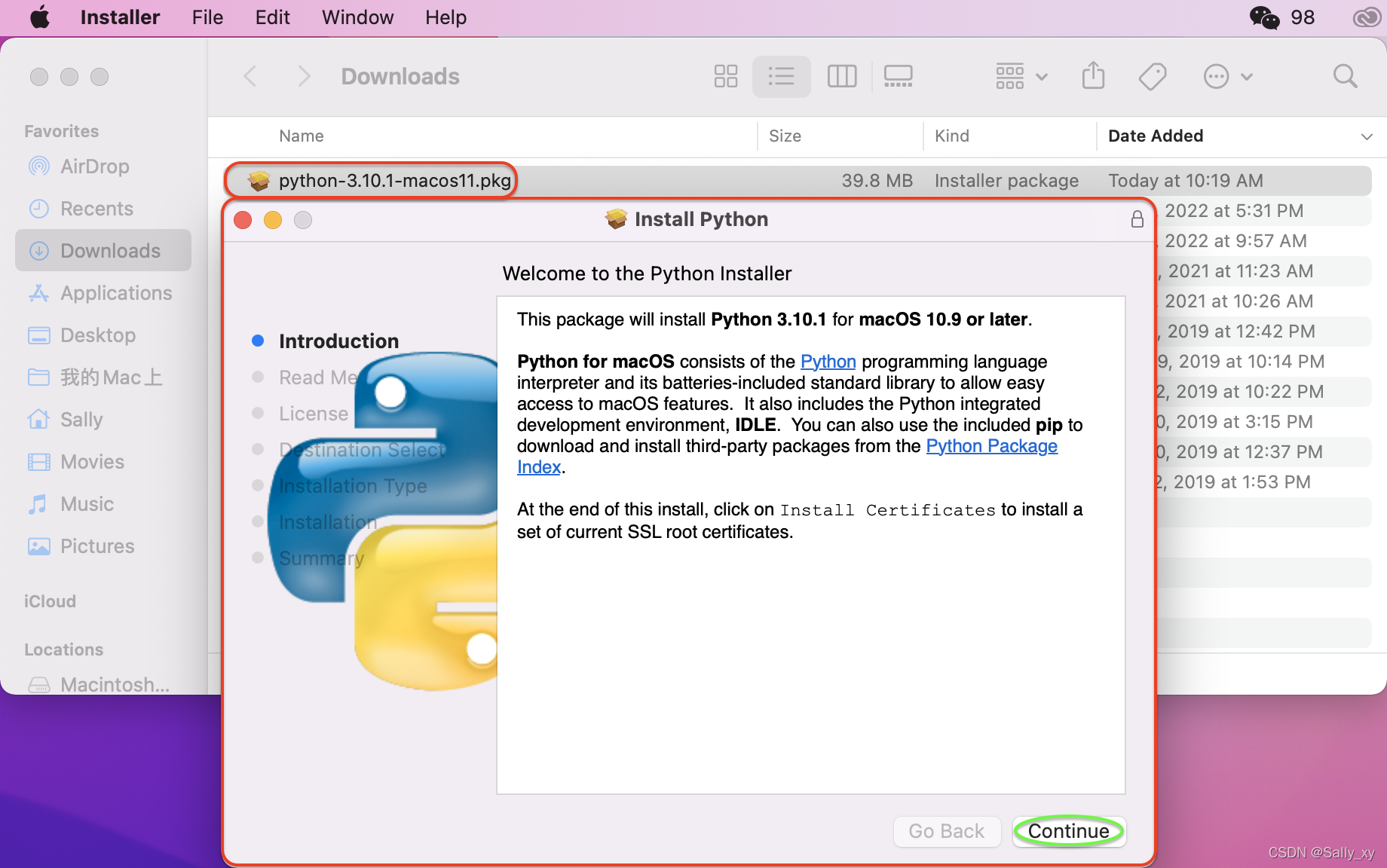The height and width of the screenshot is (868, 1387).
Task: Open AirDrop in the sidebar
Action: tap(94, 167)
